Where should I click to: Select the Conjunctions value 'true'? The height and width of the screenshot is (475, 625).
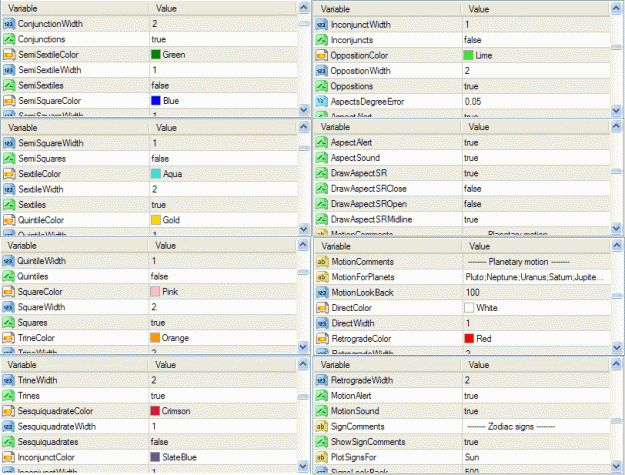pyautogui.click(x=158, y=39)
